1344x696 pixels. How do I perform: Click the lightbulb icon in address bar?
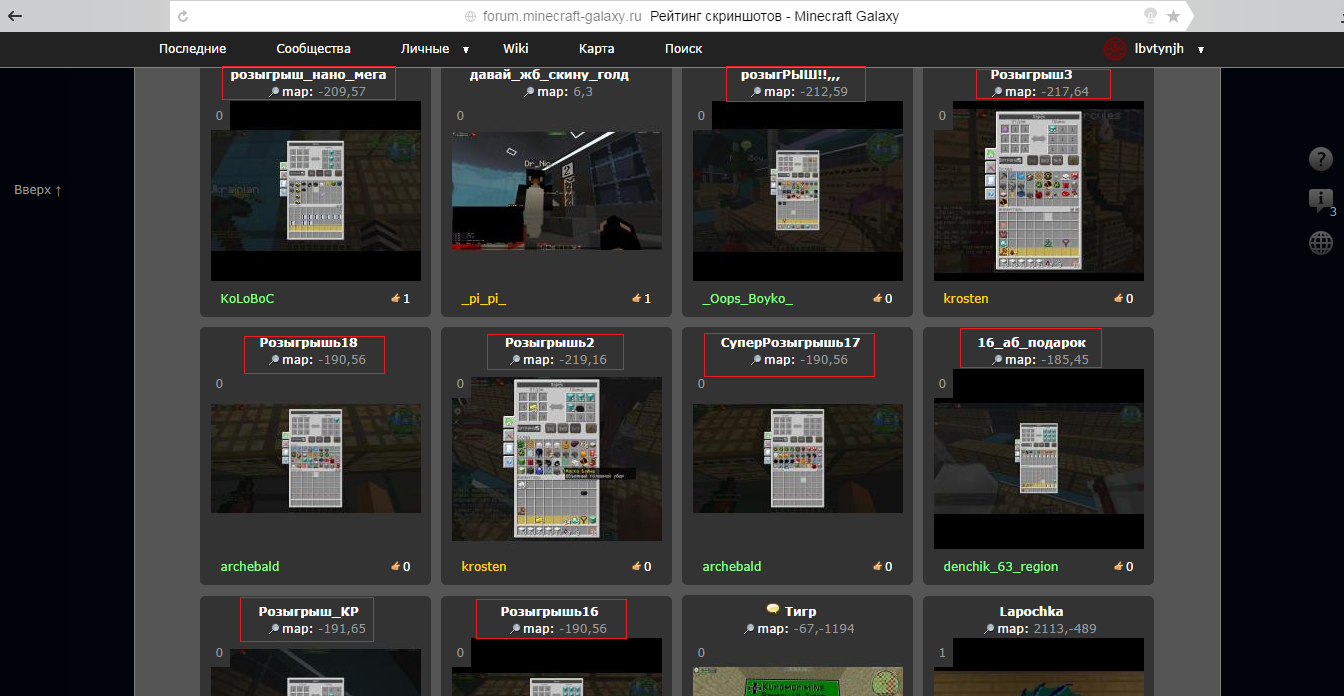[x=1151, y=16]
